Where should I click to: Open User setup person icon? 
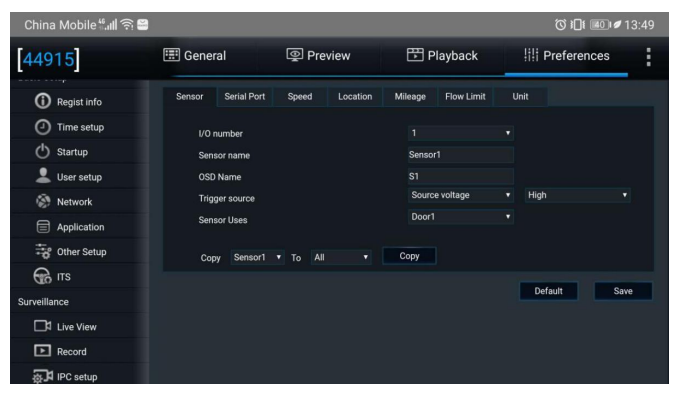click(x=43, y=176)
